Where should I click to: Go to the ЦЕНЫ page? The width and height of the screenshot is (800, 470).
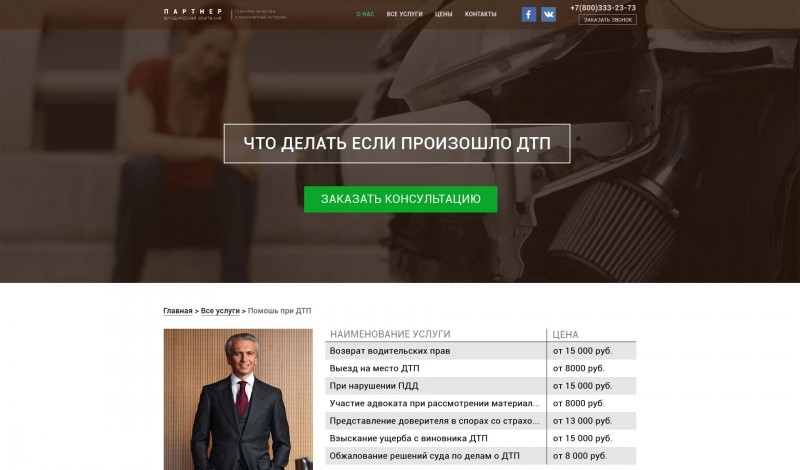(x=443, y=14)
